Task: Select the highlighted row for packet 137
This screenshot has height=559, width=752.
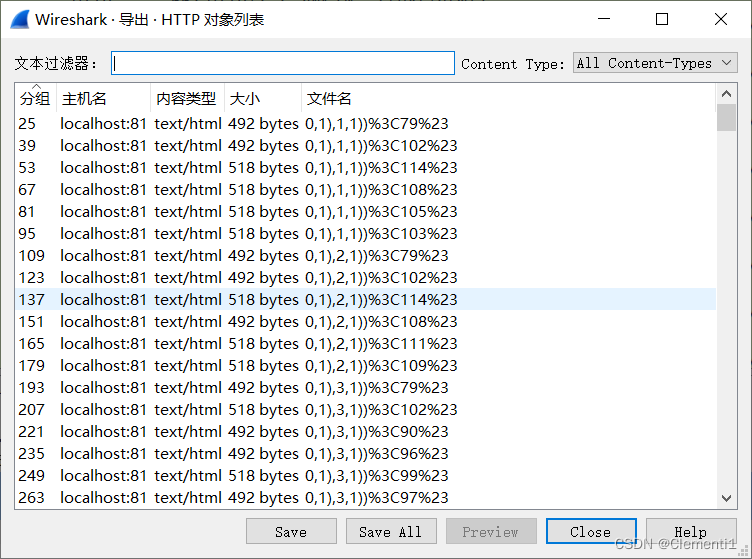Action: pyautogui.click(x=365, y=300)
